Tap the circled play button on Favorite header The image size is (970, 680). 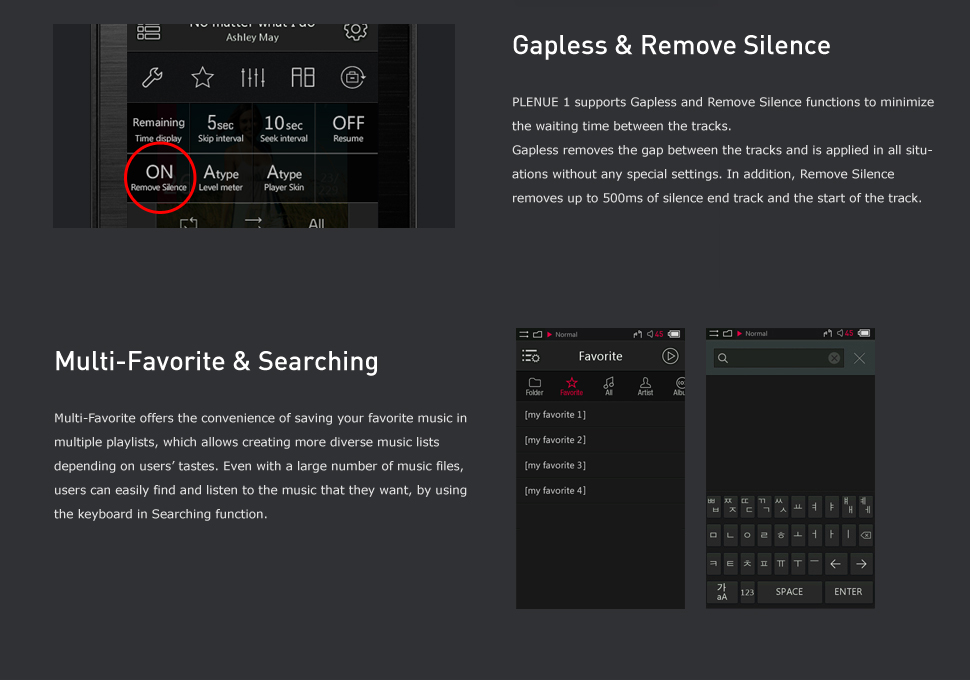pos(670,356)
